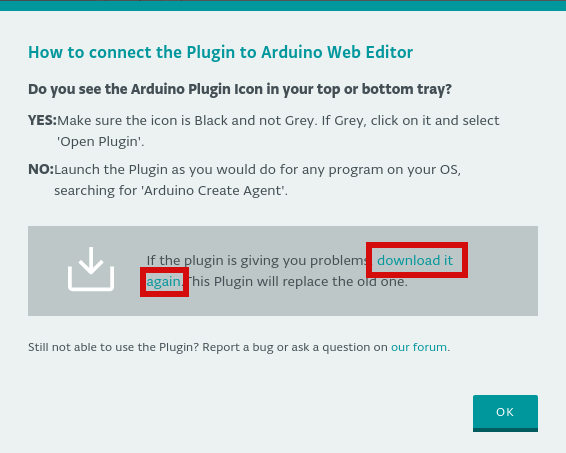Follow the 'again' link text
The image size is (566, 453).
(x=164, y=282)
